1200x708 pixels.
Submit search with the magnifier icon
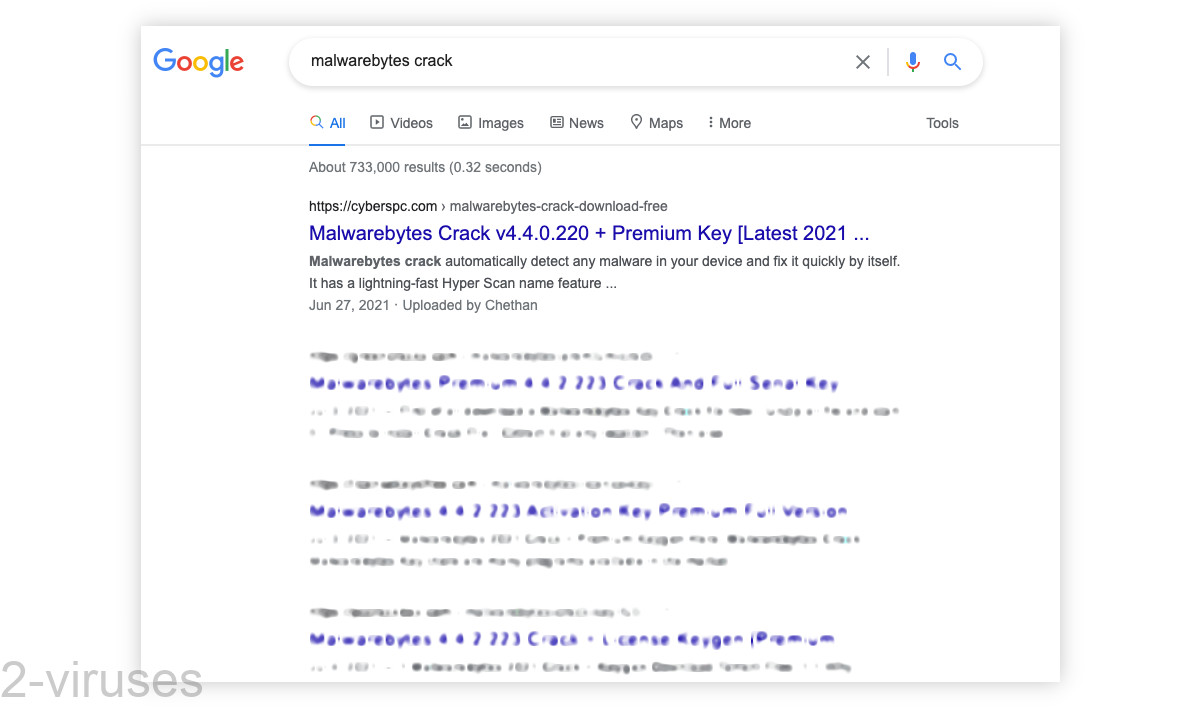coord(952,62)
